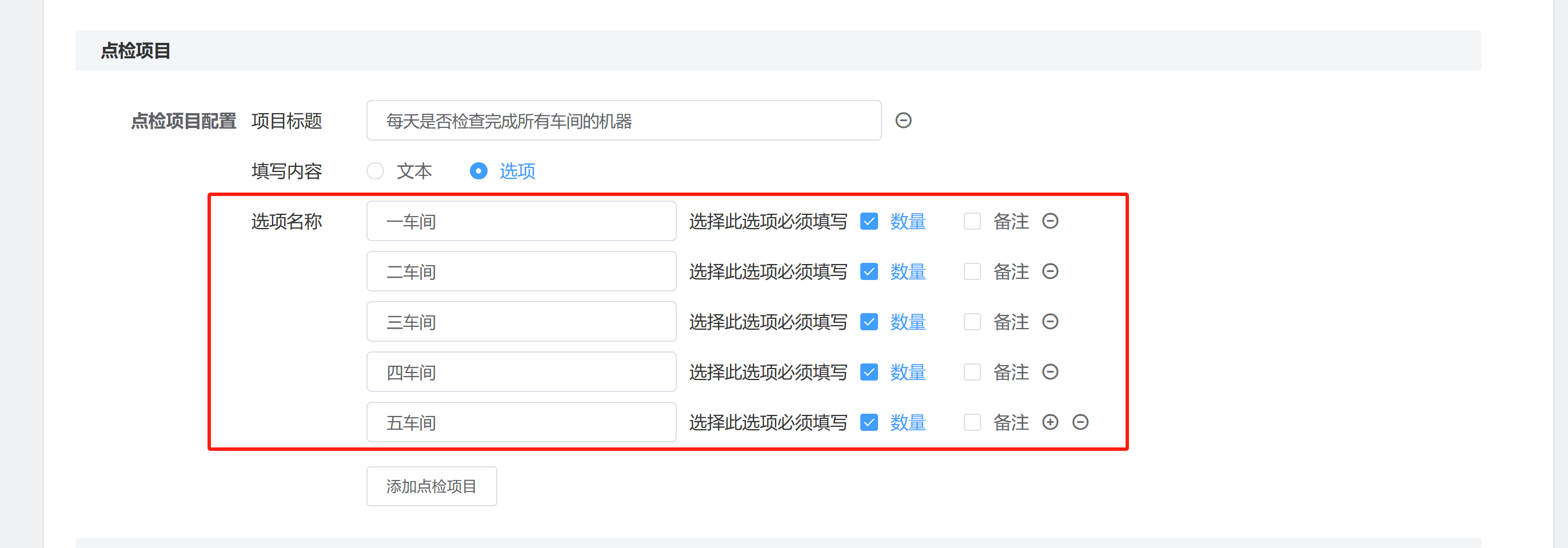Tick 备注 checkbox in 五车间 row
This screenshot has width=1568, height=548.
tap(972, 422)
